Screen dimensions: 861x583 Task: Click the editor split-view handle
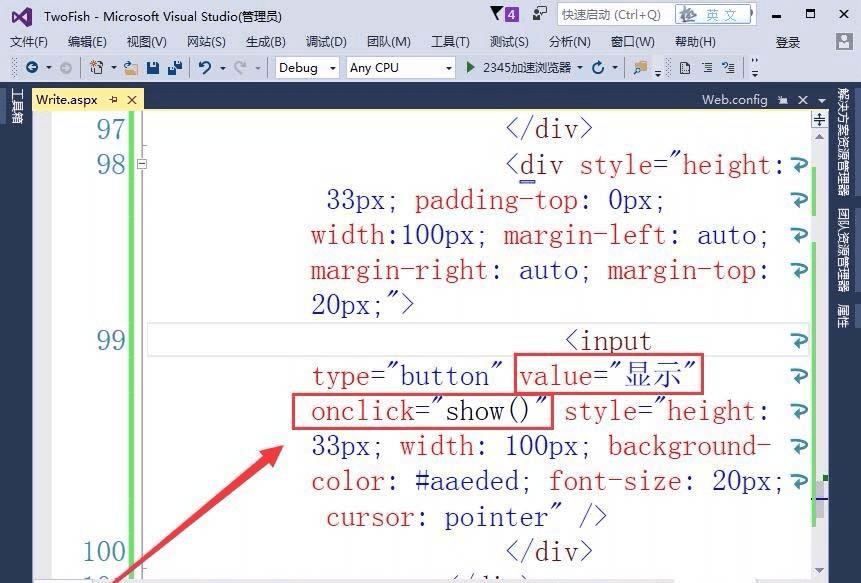tap(819, 119)
